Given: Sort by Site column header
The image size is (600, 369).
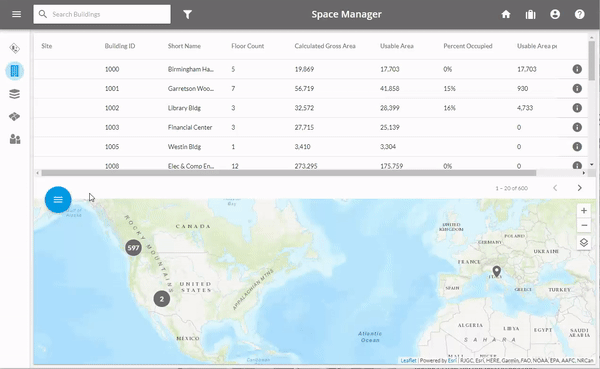Looking at the screenshot, I should 47,46.
